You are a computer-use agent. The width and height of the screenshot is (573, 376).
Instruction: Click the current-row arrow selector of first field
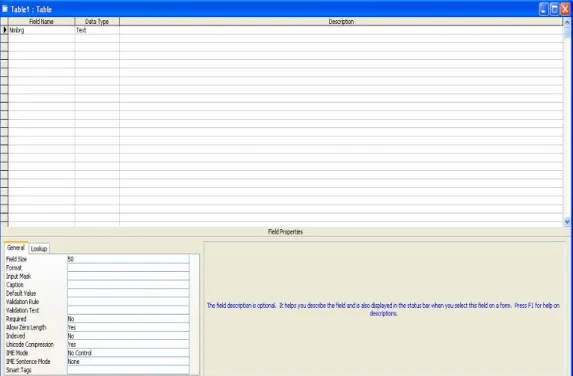[x=4, y=30]
